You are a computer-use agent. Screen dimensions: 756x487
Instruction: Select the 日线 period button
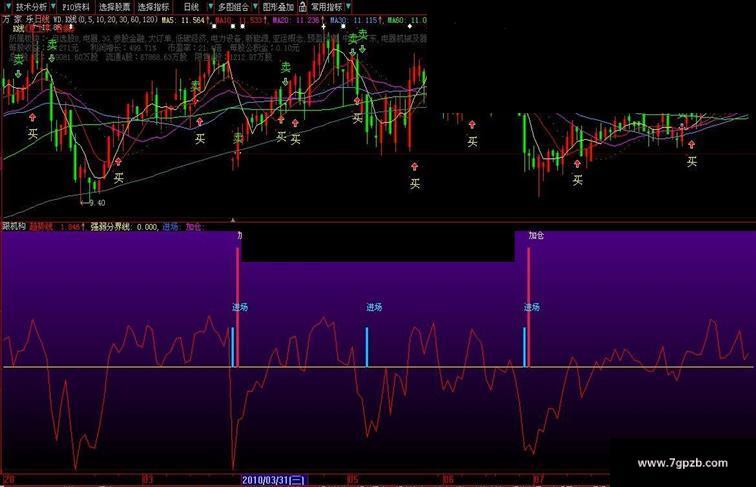(x=191, y=7)
